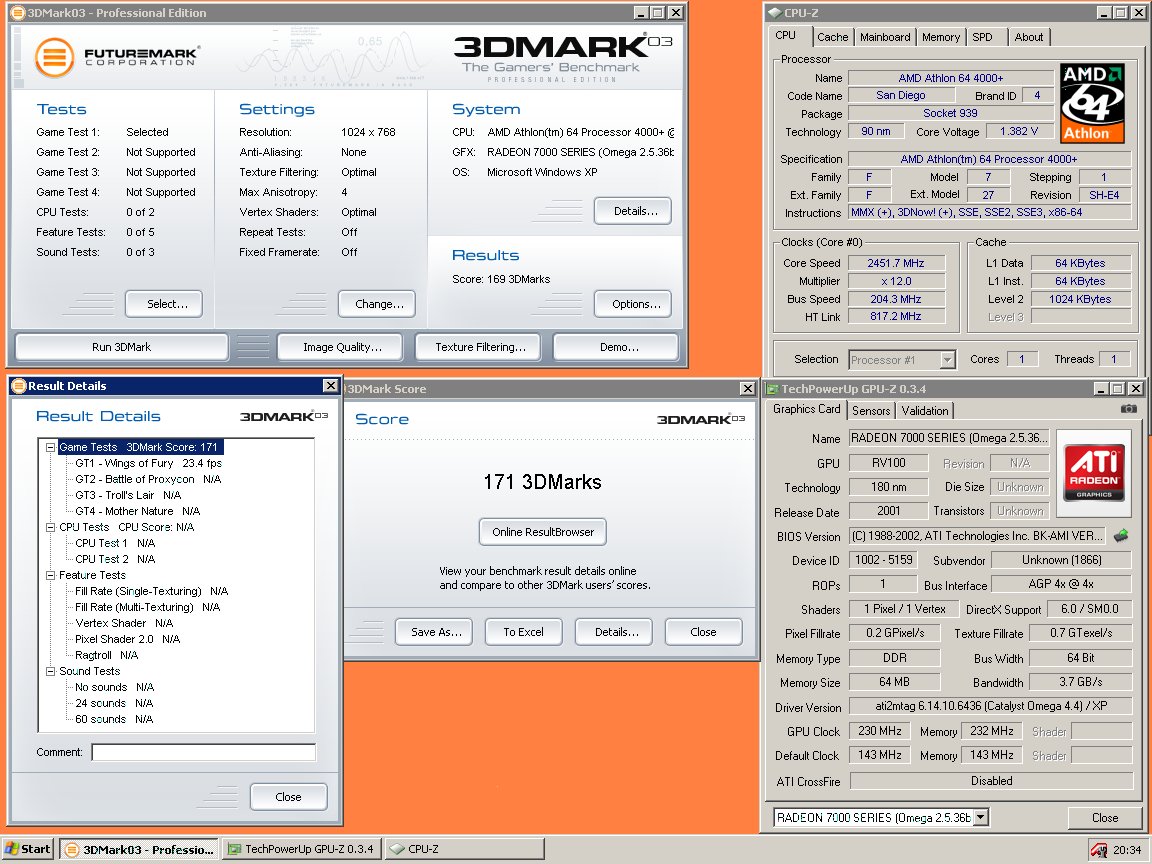Click the GPU Clock 230 MHz field

[x=879, y=731]
